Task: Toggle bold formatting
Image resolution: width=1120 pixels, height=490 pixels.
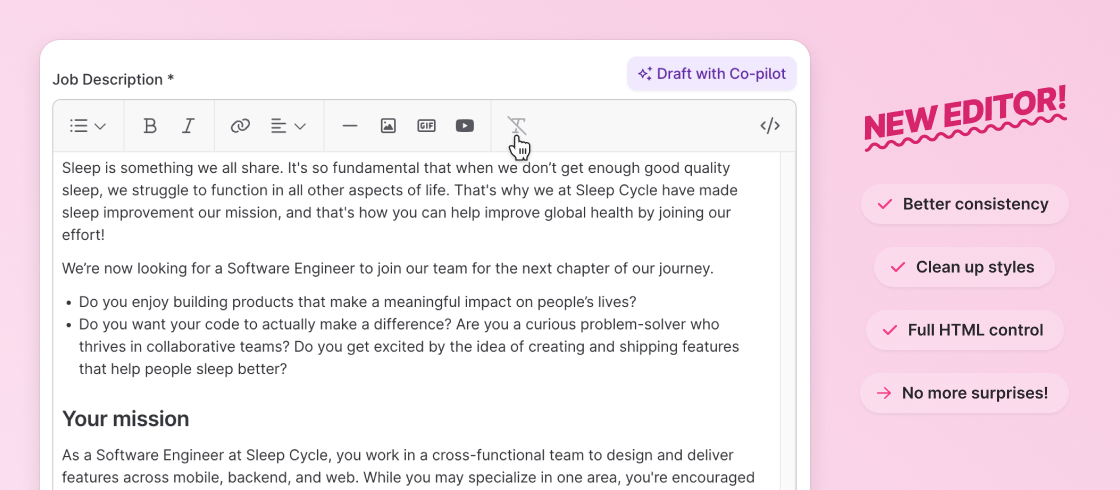Action: click(150, 126)
